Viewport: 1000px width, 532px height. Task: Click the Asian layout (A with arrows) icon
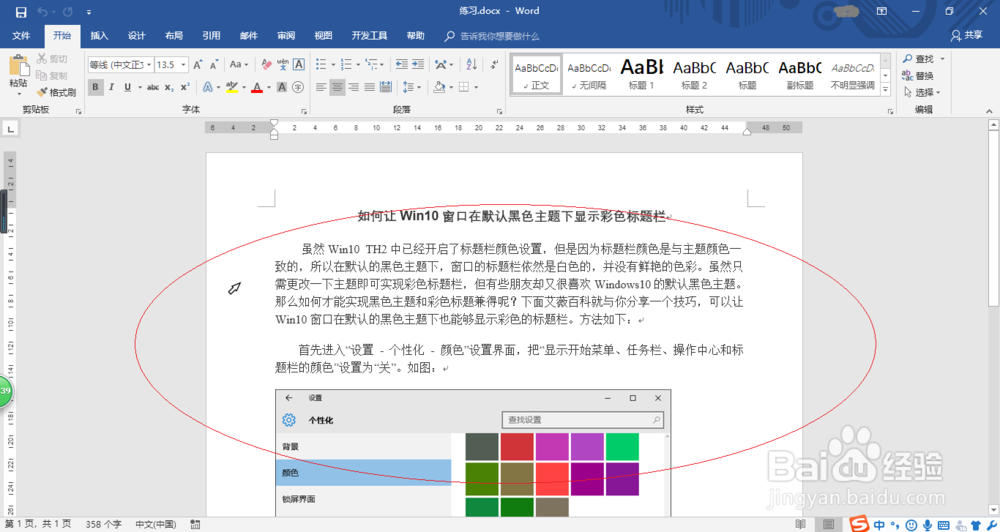[441, 64]
